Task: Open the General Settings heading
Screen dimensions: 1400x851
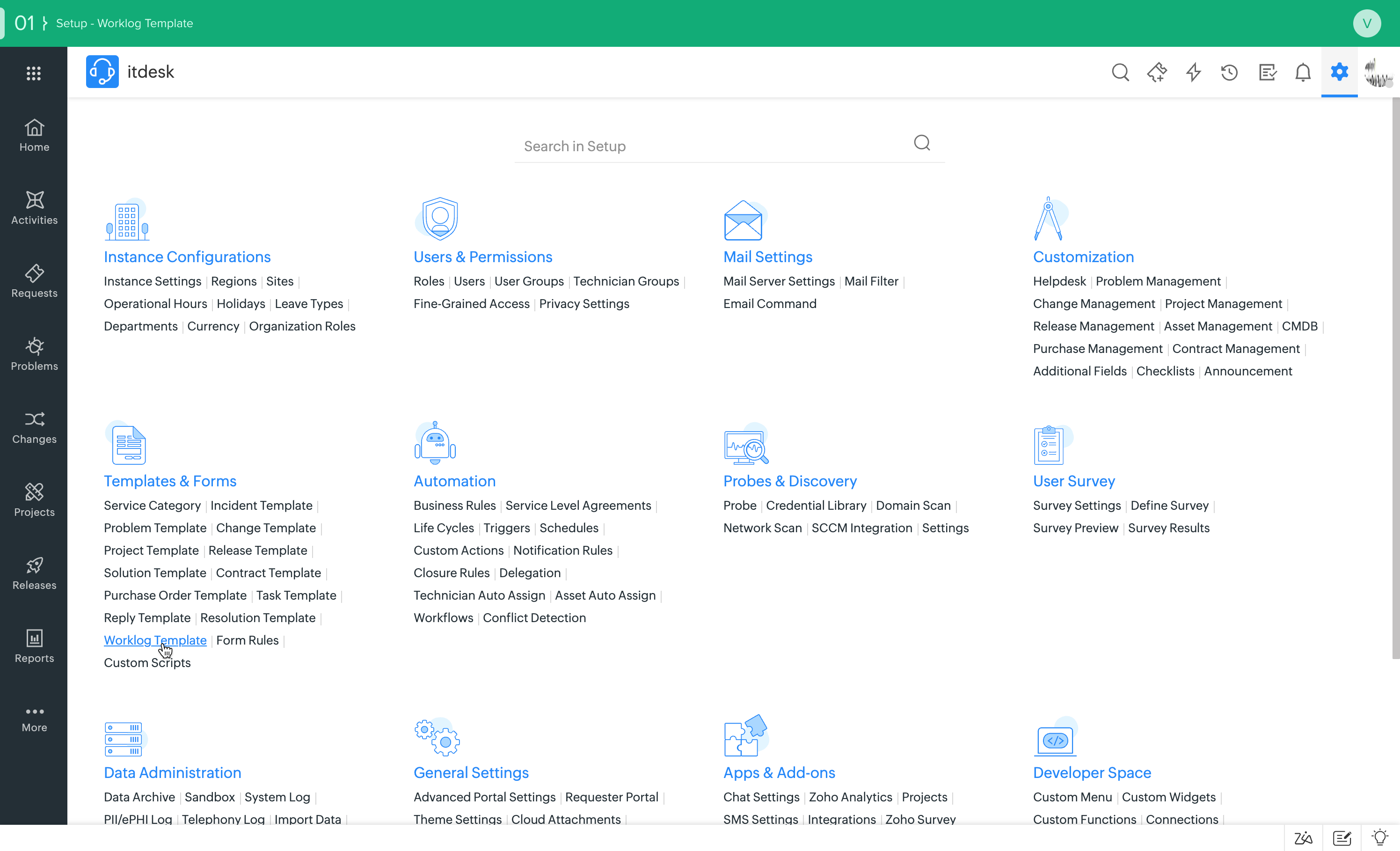Action: point(471,772)
